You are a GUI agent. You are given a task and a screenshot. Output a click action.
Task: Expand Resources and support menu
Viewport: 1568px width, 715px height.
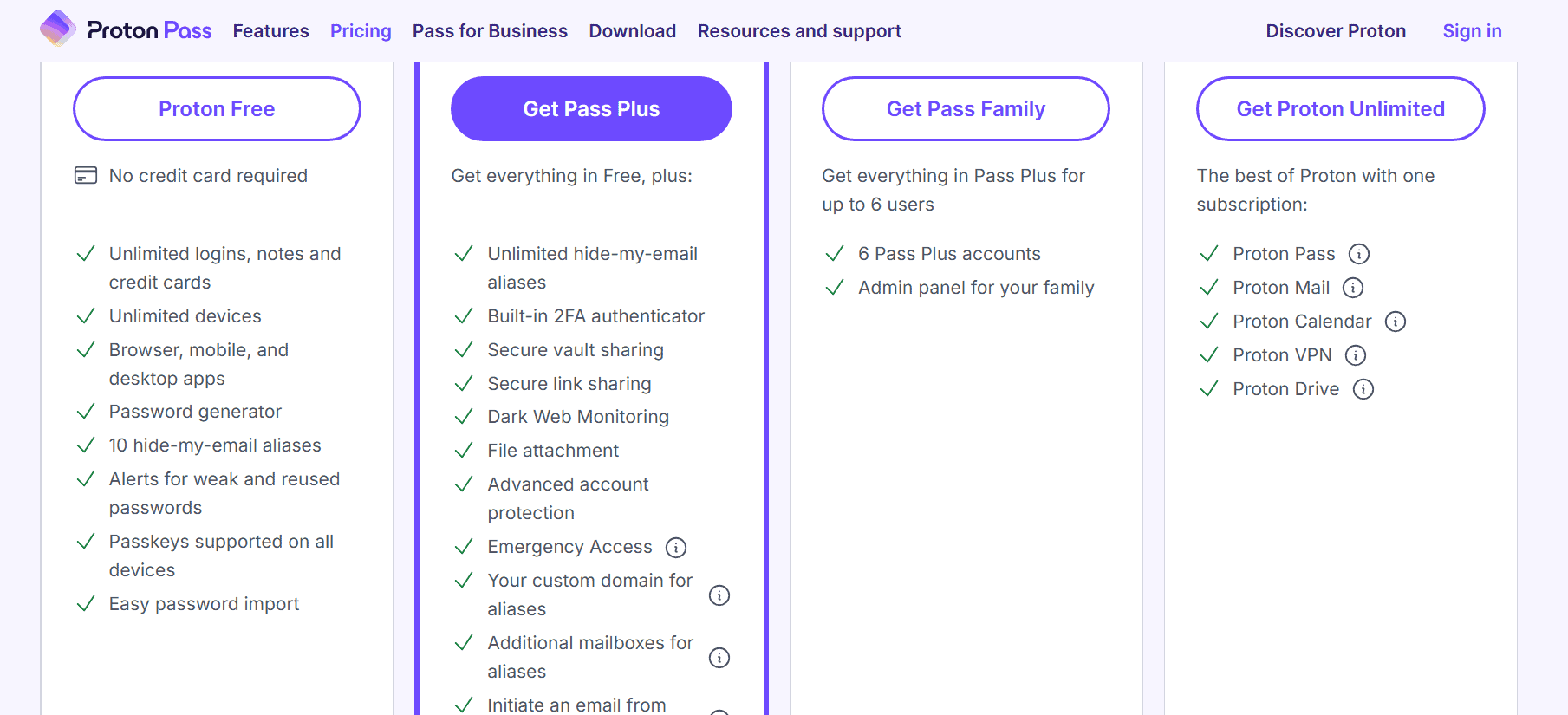(799, 31)
